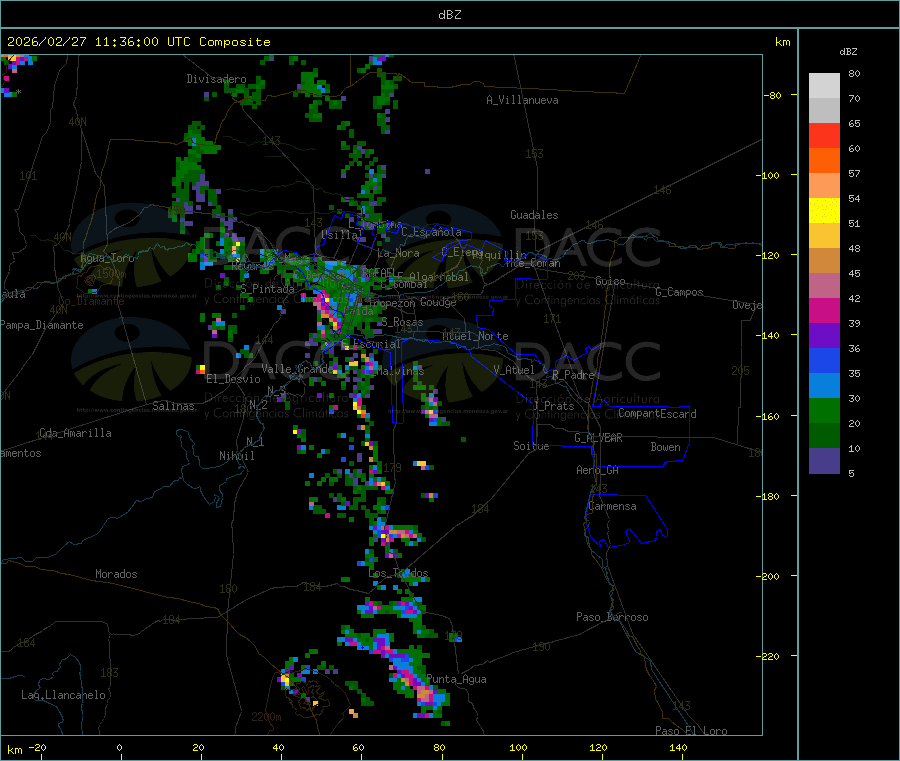The width and height of the screenshot is (900, 761).
Task: Click the A_Villanueva location label
Action: coord(522,100)
